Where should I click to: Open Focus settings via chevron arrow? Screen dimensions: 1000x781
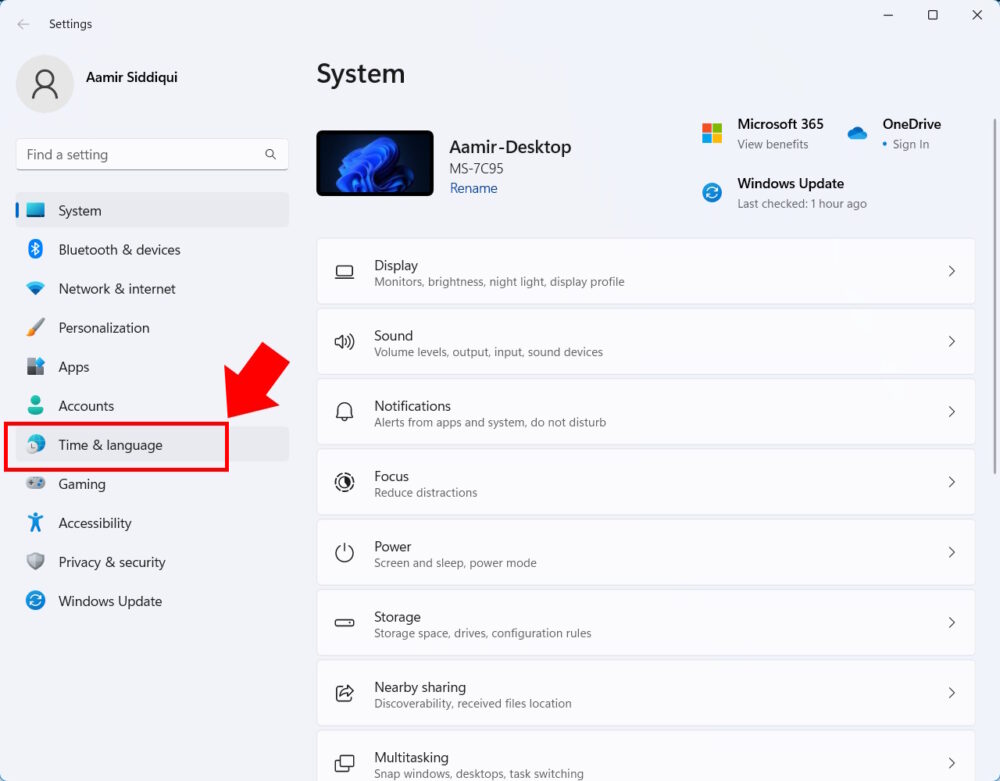click(952, 482)
